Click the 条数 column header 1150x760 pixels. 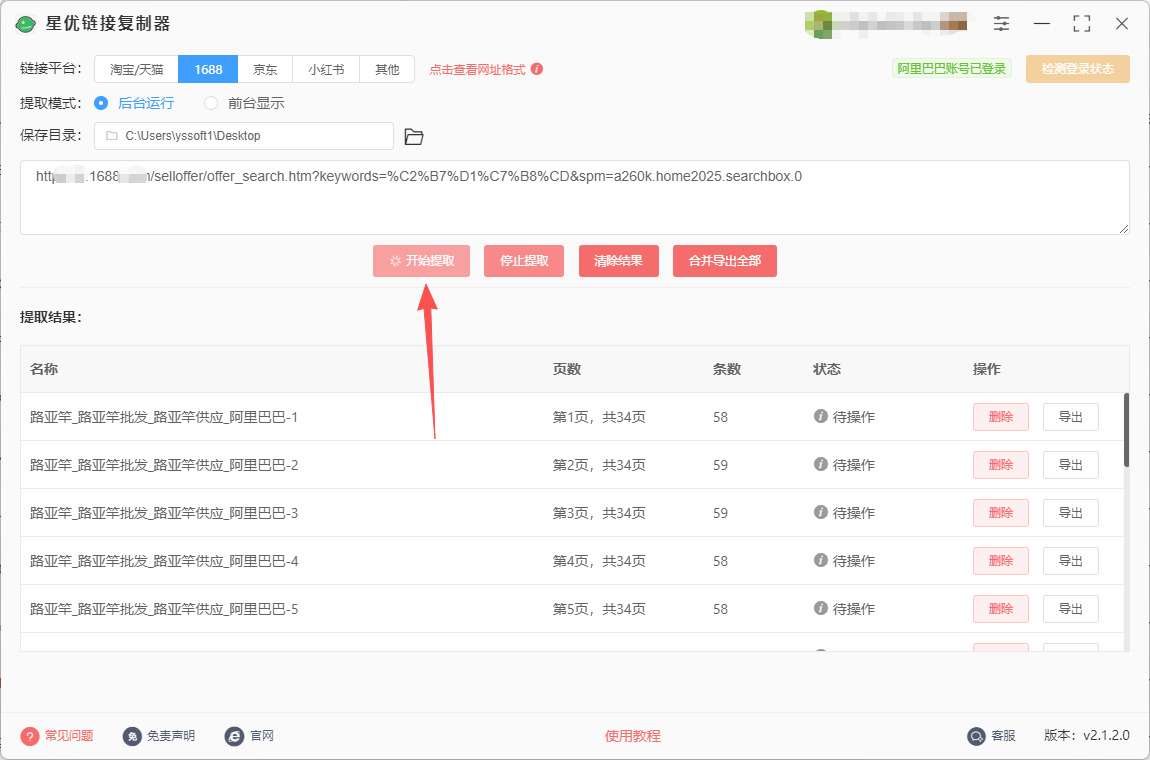click(x=727, y=369)
